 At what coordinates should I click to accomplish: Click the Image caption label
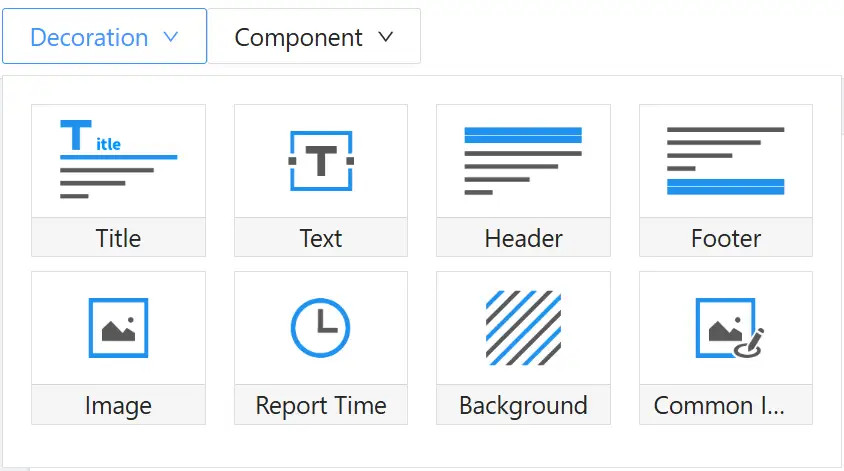click(x=118, y=406)
